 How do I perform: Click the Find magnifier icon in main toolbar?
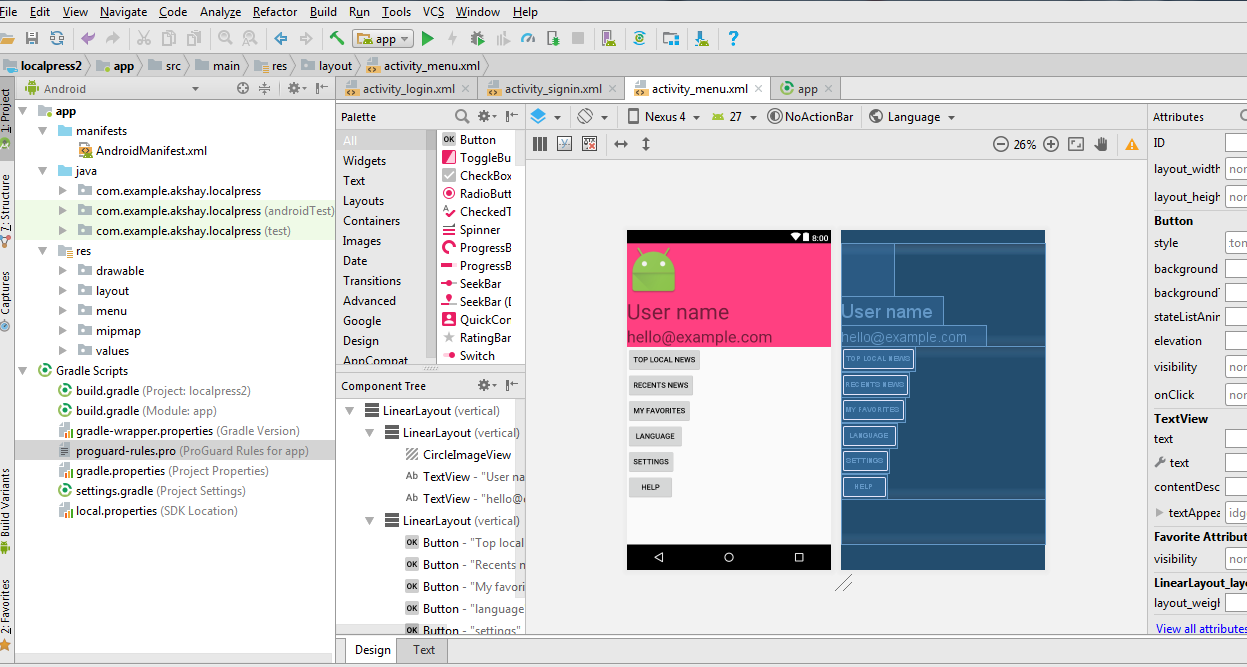click(x=224, y=39)
